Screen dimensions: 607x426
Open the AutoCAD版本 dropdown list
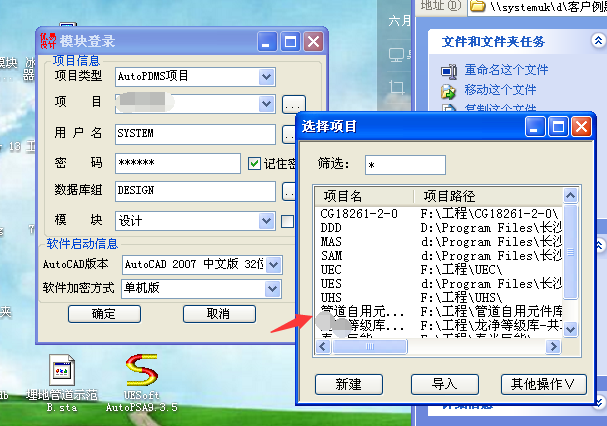click(x=273, y=265)
